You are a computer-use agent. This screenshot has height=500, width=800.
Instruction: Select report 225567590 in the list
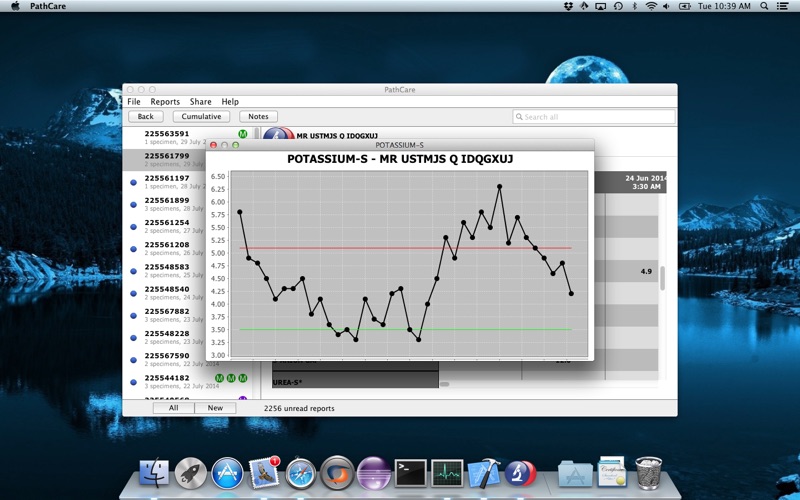pyautogui.click(x=164, y=359)
